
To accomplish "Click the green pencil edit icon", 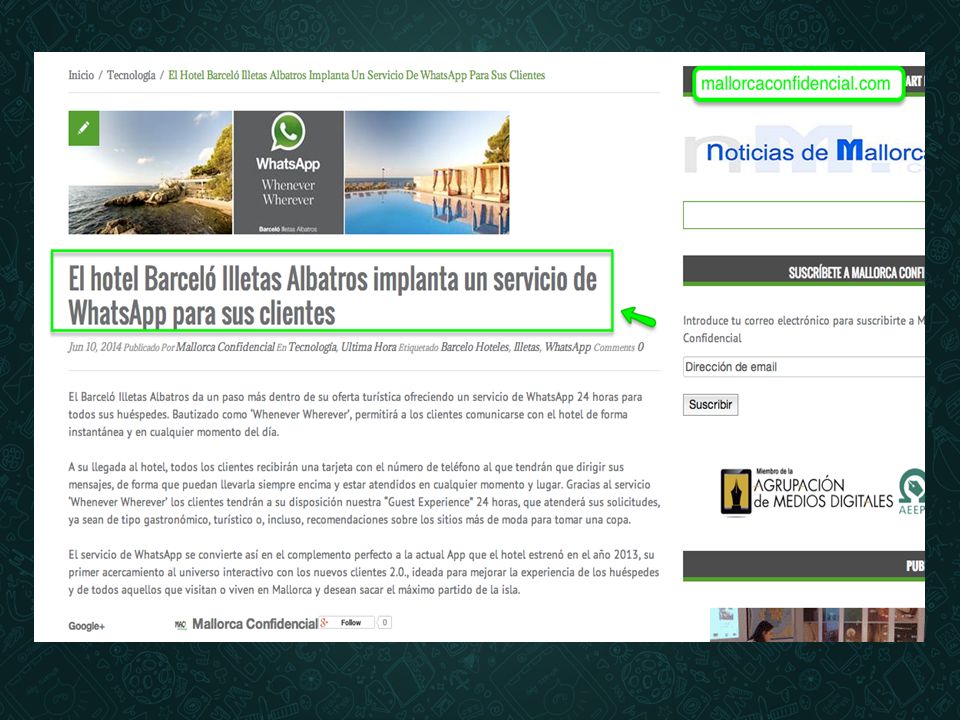I will pos(84,128).
